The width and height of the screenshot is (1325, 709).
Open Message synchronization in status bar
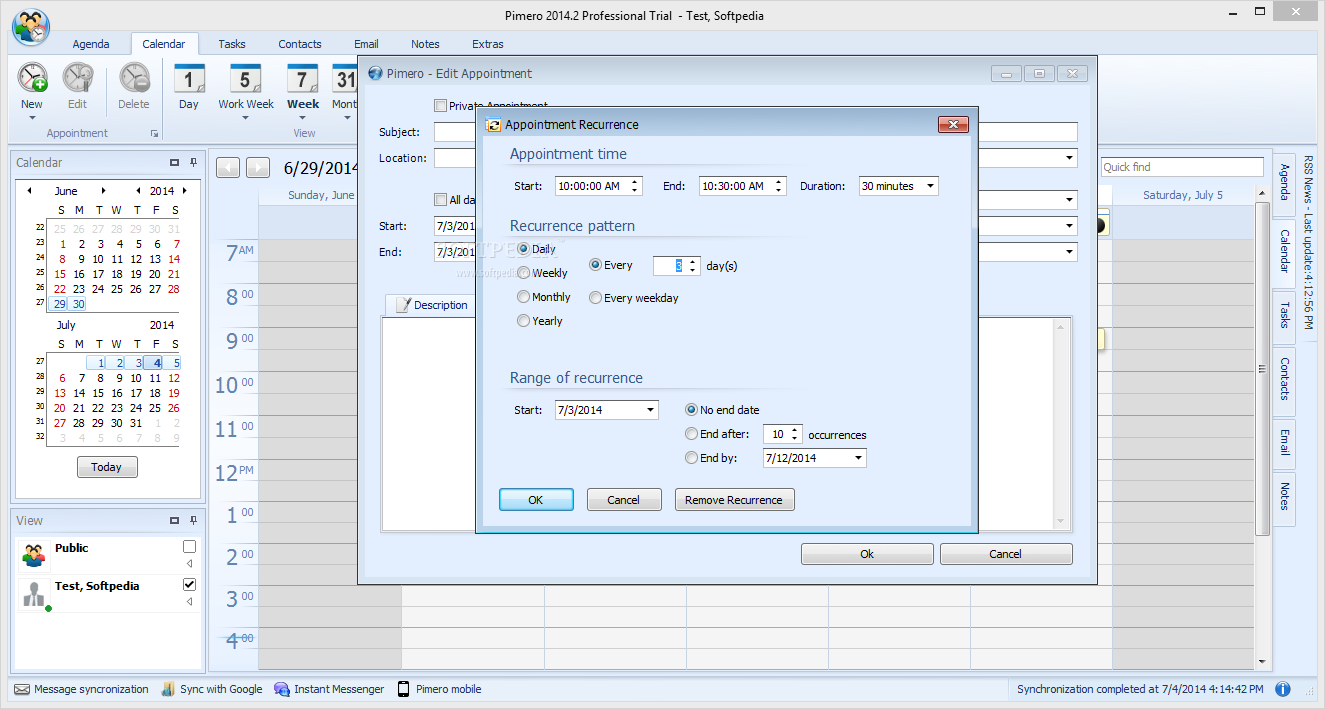click(x=81, y=689)
